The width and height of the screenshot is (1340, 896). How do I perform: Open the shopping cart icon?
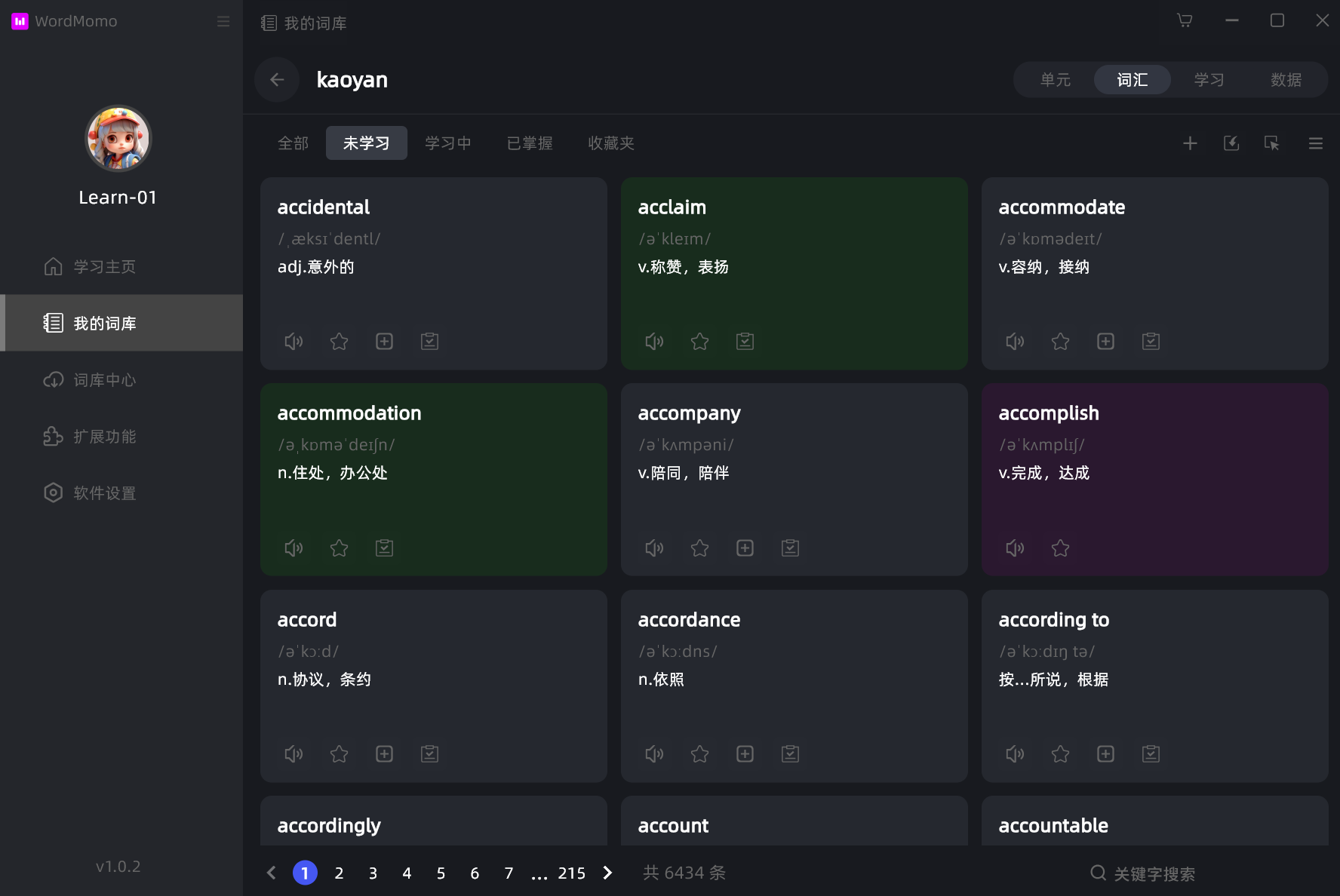[1185, 20]
